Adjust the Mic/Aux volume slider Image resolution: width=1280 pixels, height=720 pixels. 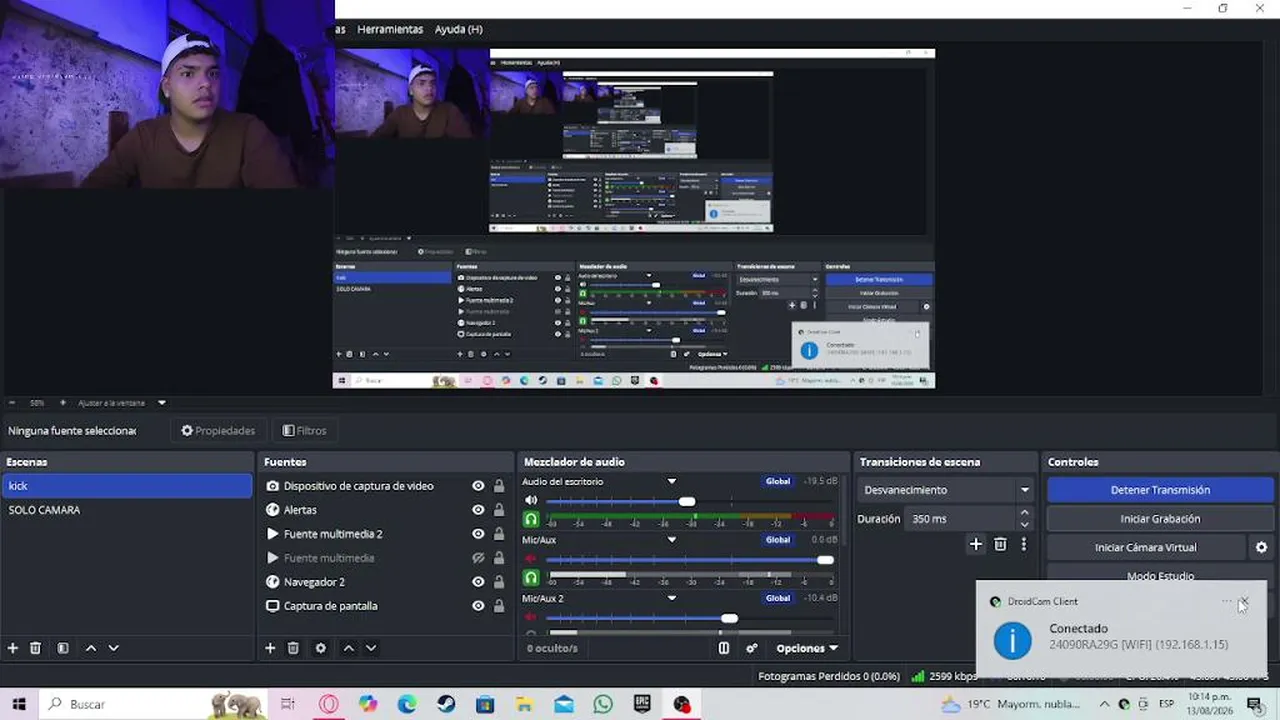(x=825, y=560)
